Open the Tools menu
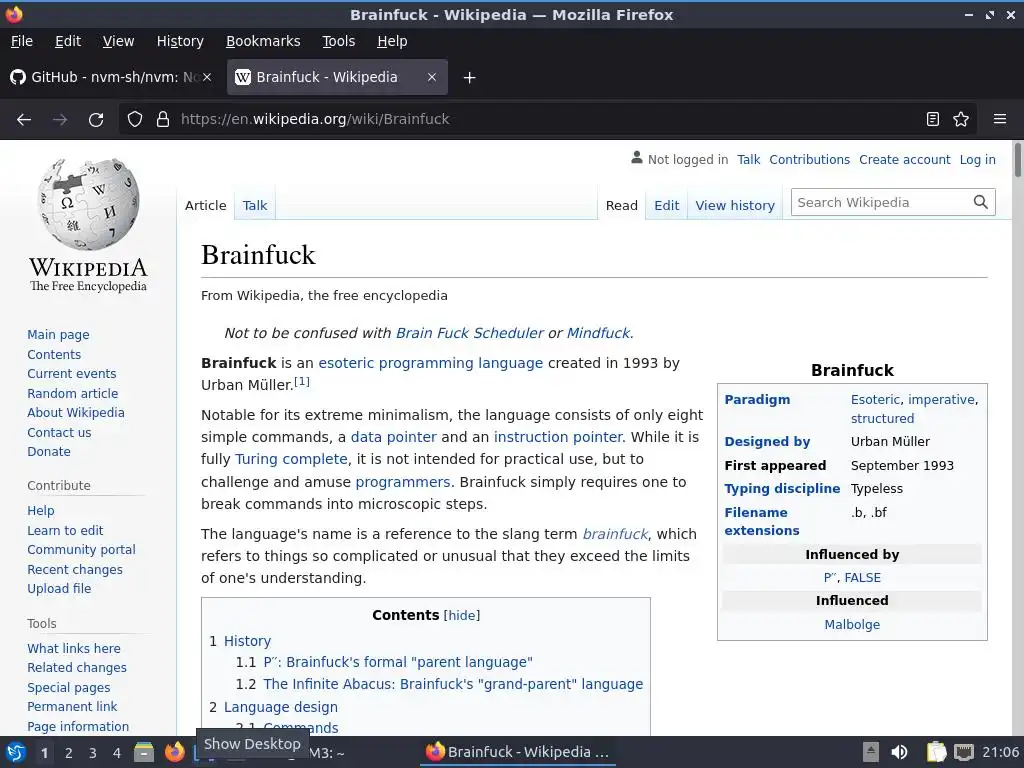This screenshot has height=768, width=1024. point(338,41)
